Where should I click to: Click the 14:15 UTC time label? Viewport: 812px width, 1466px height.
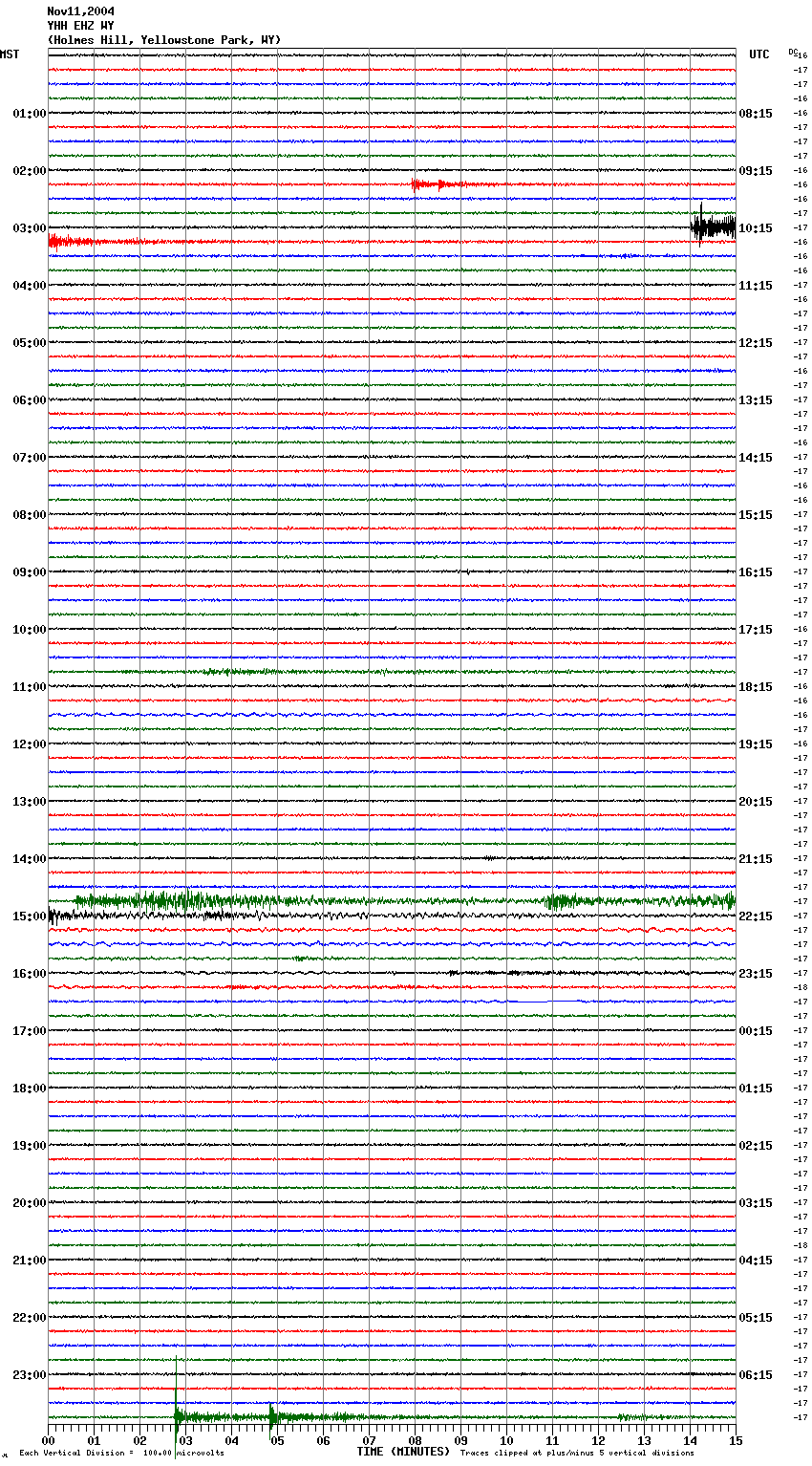click(x=756, y=458)
